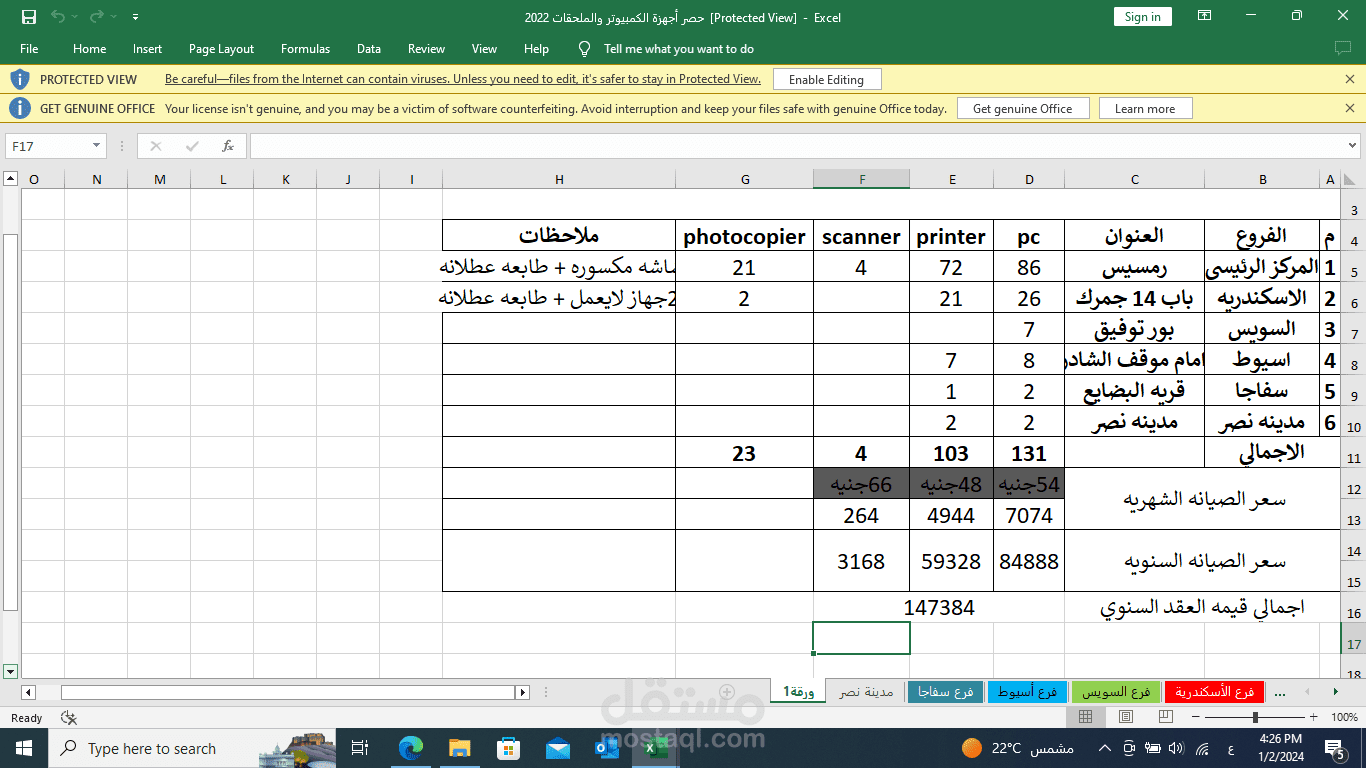Click the Redo arrow icon
The height and width of the screenshot is (768, 1366).
96,17
